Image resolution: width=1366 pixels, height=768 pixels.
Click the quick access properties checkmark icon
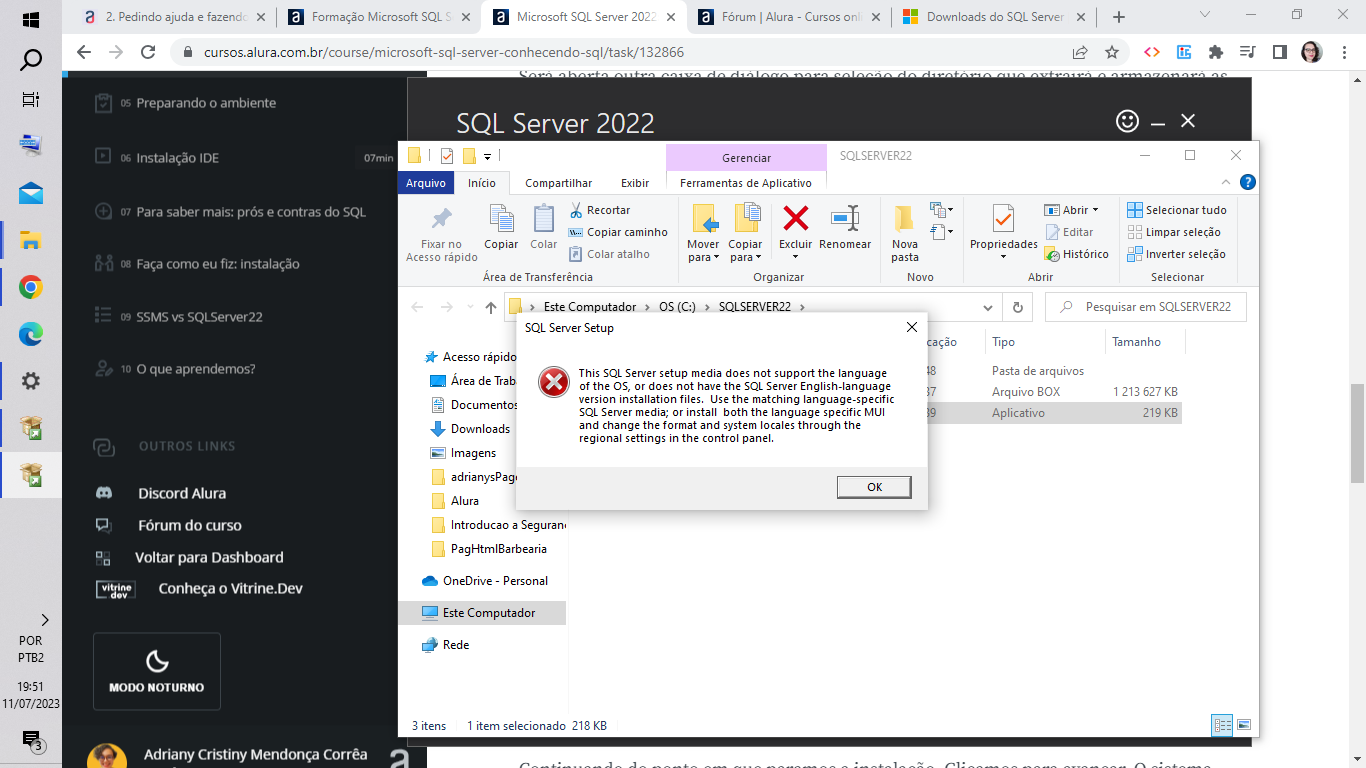(446, 156)
